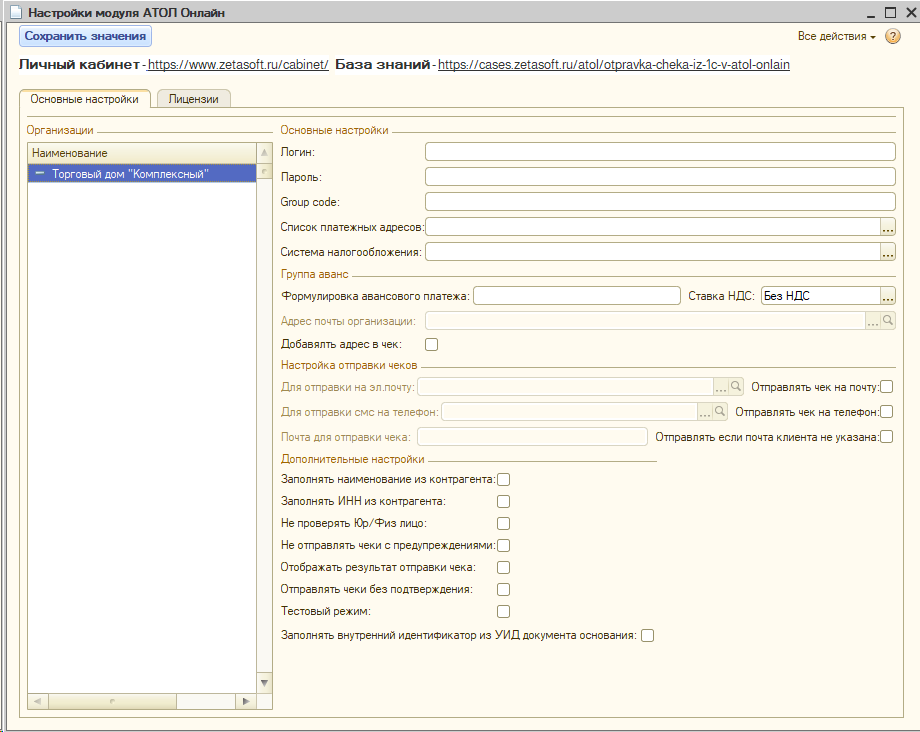Check 'Заполнять ИНН из контрагента'
The height and width of the screenshot is (732, 920).
point(503,501)
